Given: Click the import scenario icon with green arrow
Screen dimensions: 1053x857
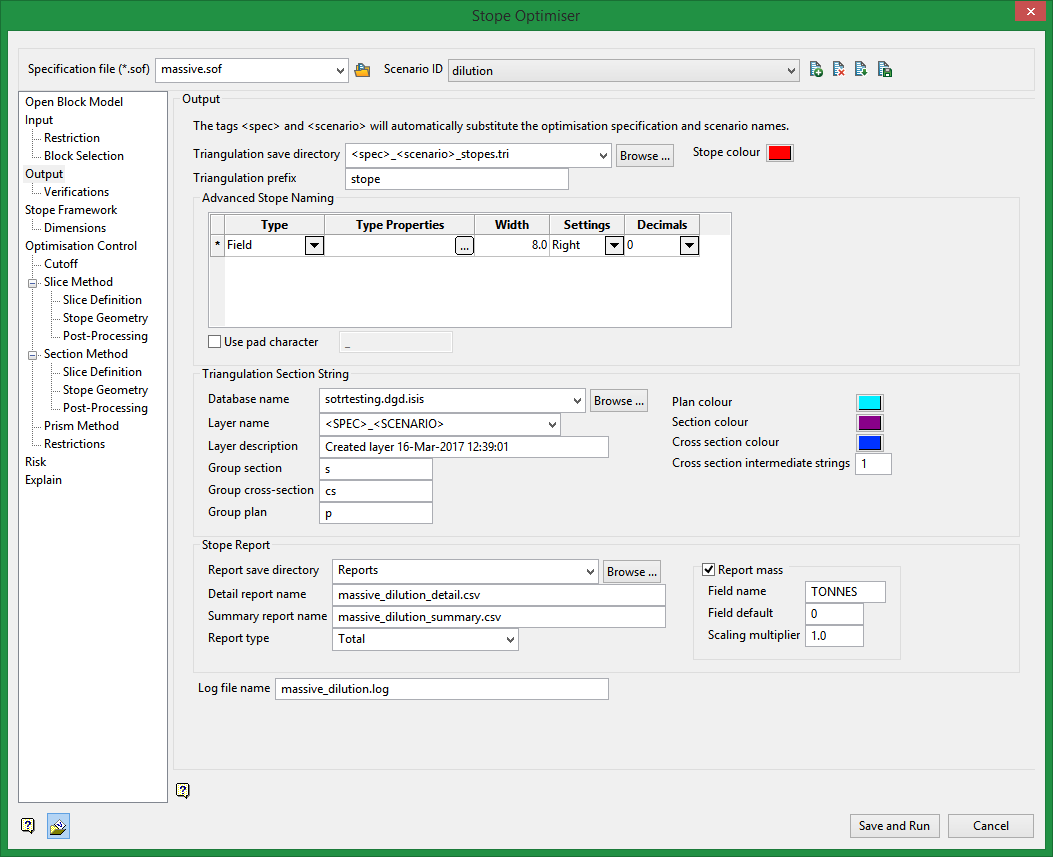Looking at the screenshot, I should tap(861, 70).
